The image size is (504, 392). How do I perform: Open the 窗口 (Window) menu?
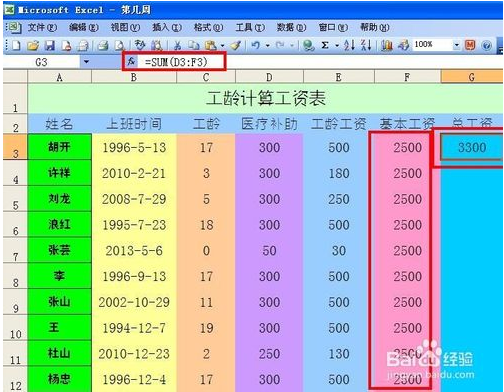(333, 27)
